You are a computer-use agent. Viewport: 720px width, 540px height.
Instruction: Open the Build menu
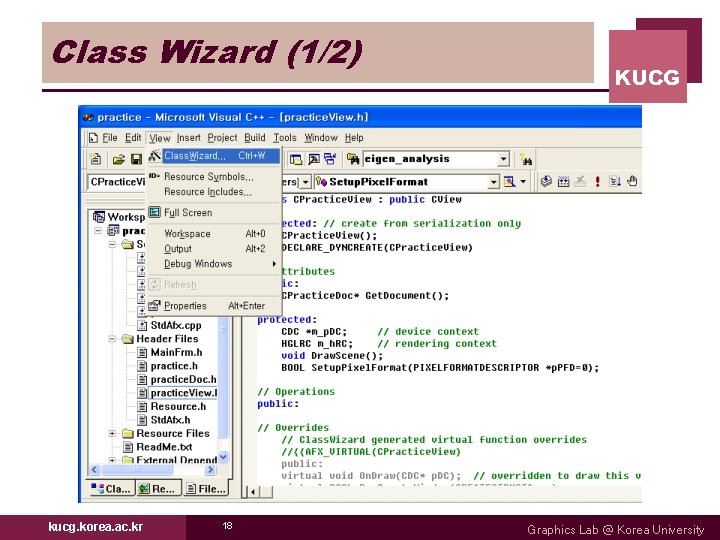point(255,138)
